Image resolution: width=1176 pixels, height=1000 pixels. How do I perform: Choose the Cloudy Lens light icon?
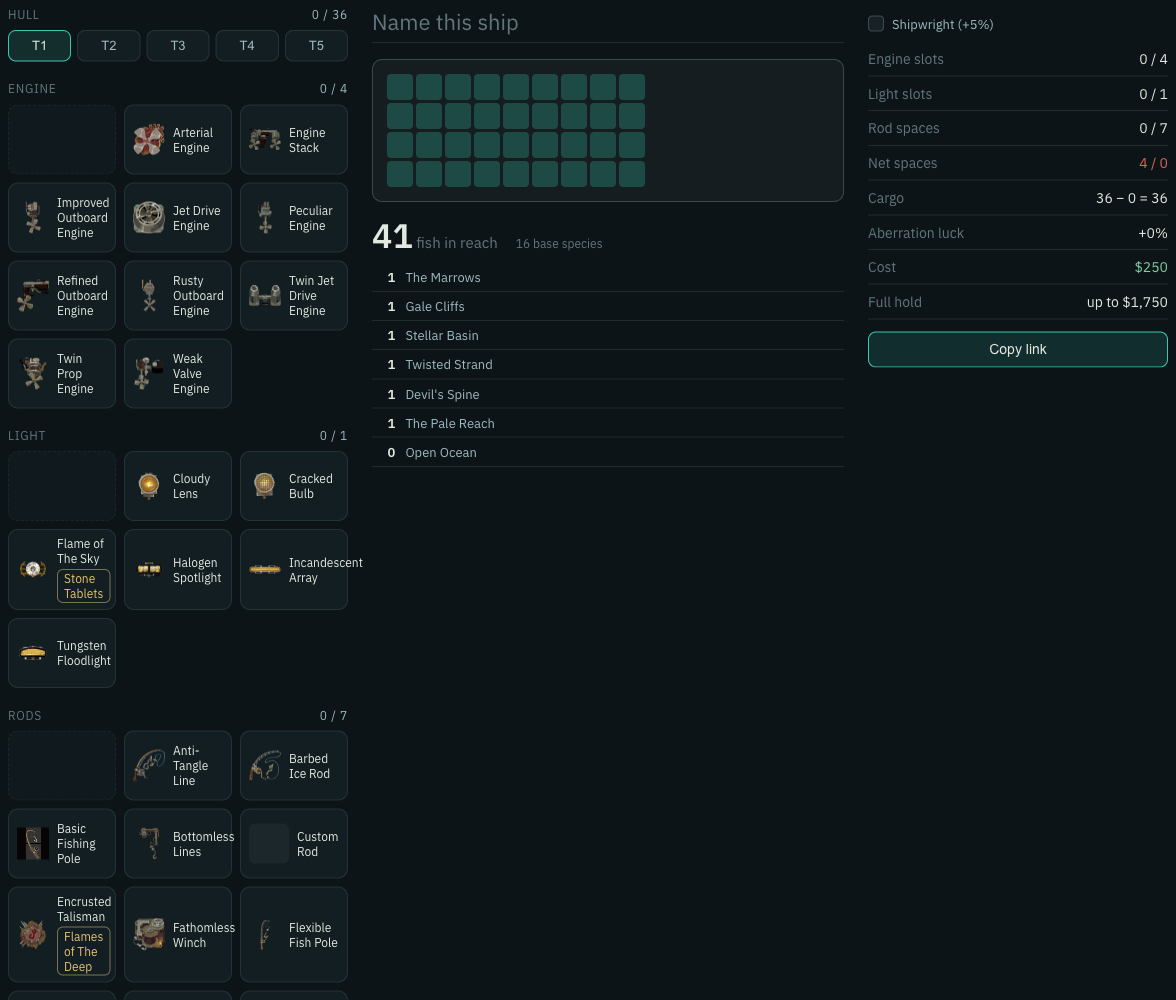point(148,486)
